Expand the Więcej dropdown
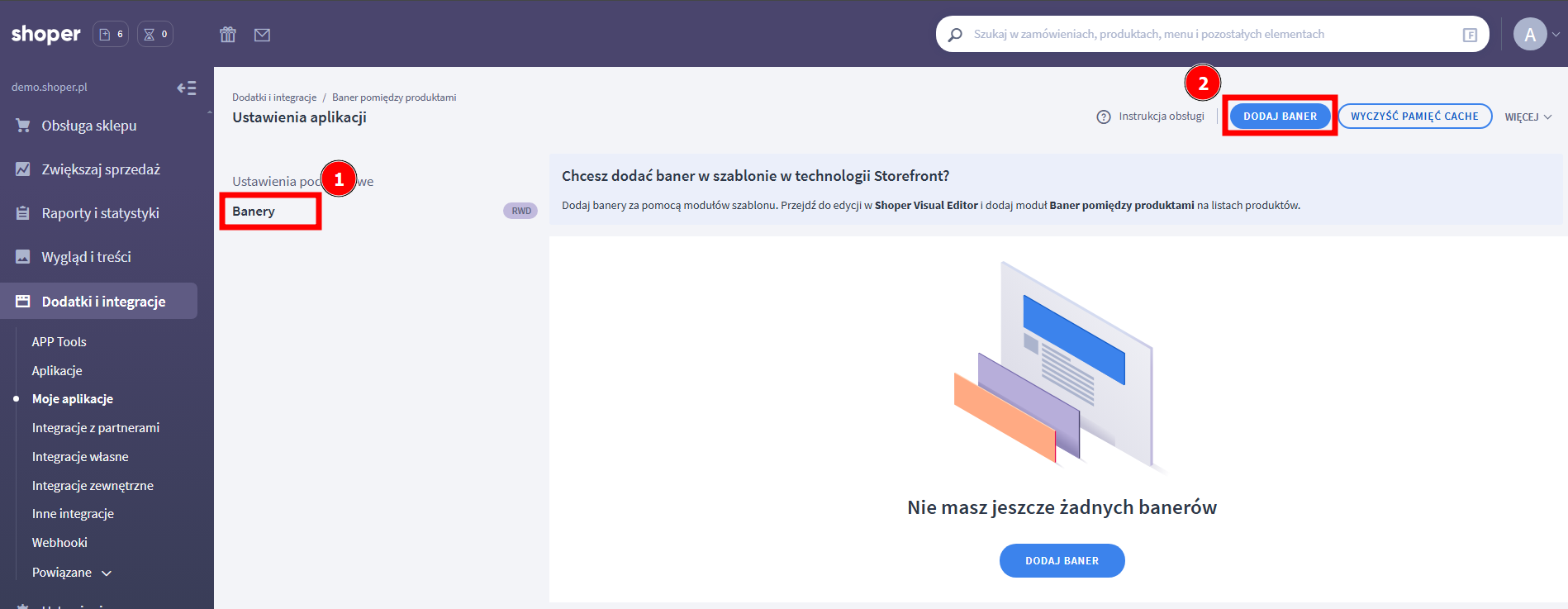This screenshot has width=1568, height=609. (1528, 117)
